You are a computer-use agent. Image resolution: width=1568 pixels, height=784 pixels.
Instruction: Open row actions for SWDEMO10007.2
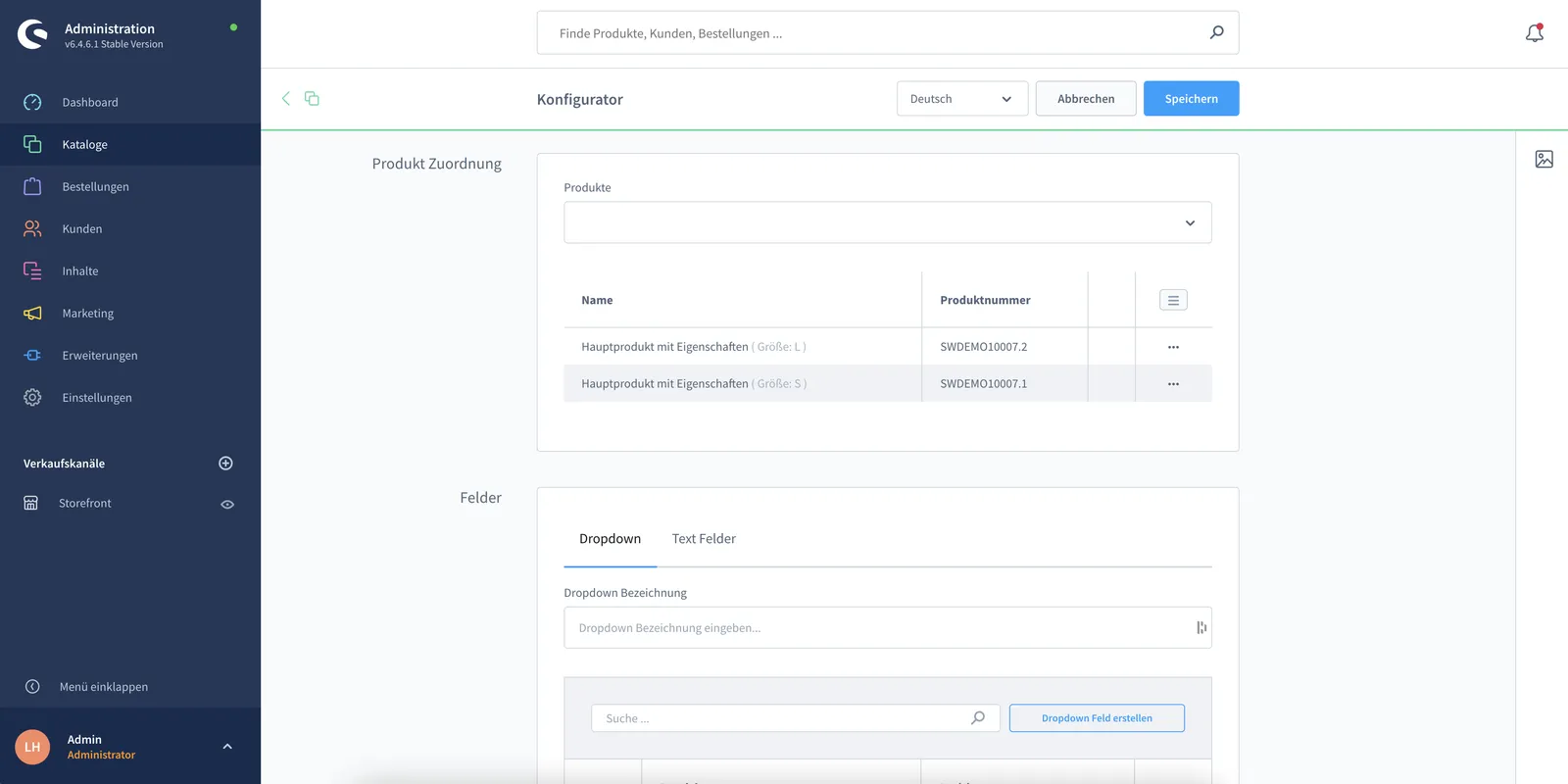tap(1173, 347)
